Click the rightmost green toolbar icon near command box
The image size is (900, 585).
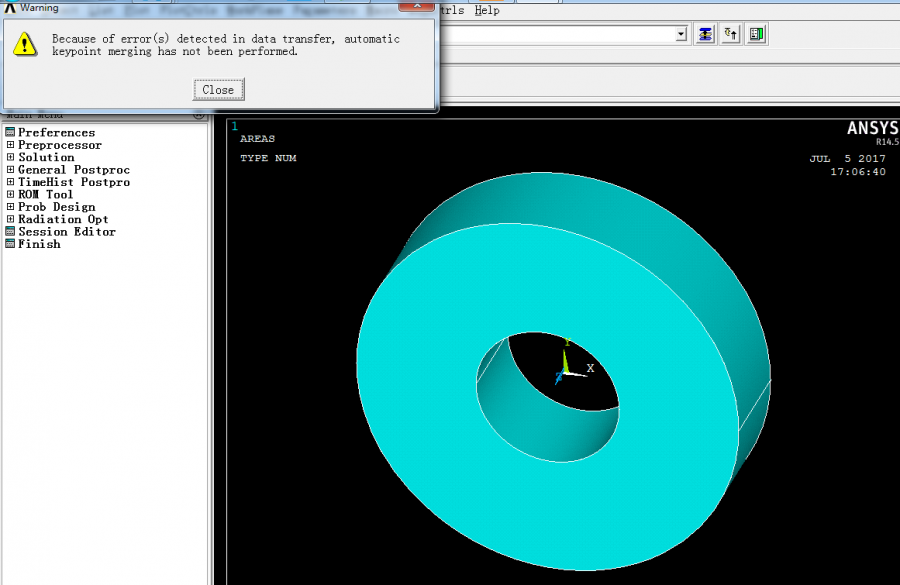tap(756, 34)
